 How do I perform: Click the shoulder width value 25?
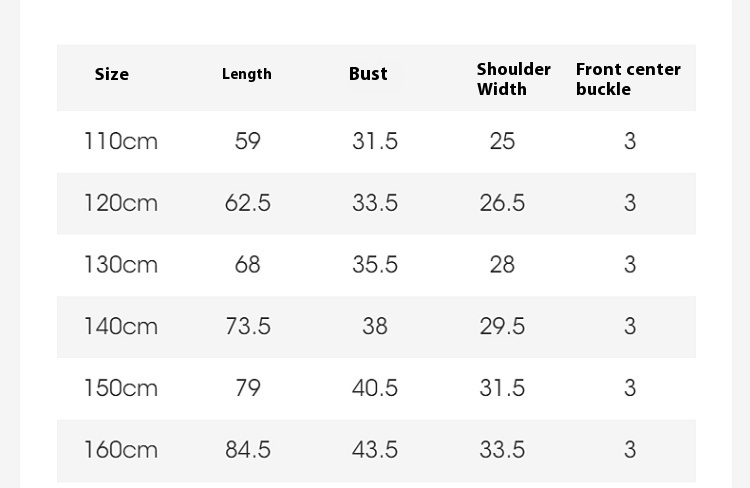pos(502,141)
